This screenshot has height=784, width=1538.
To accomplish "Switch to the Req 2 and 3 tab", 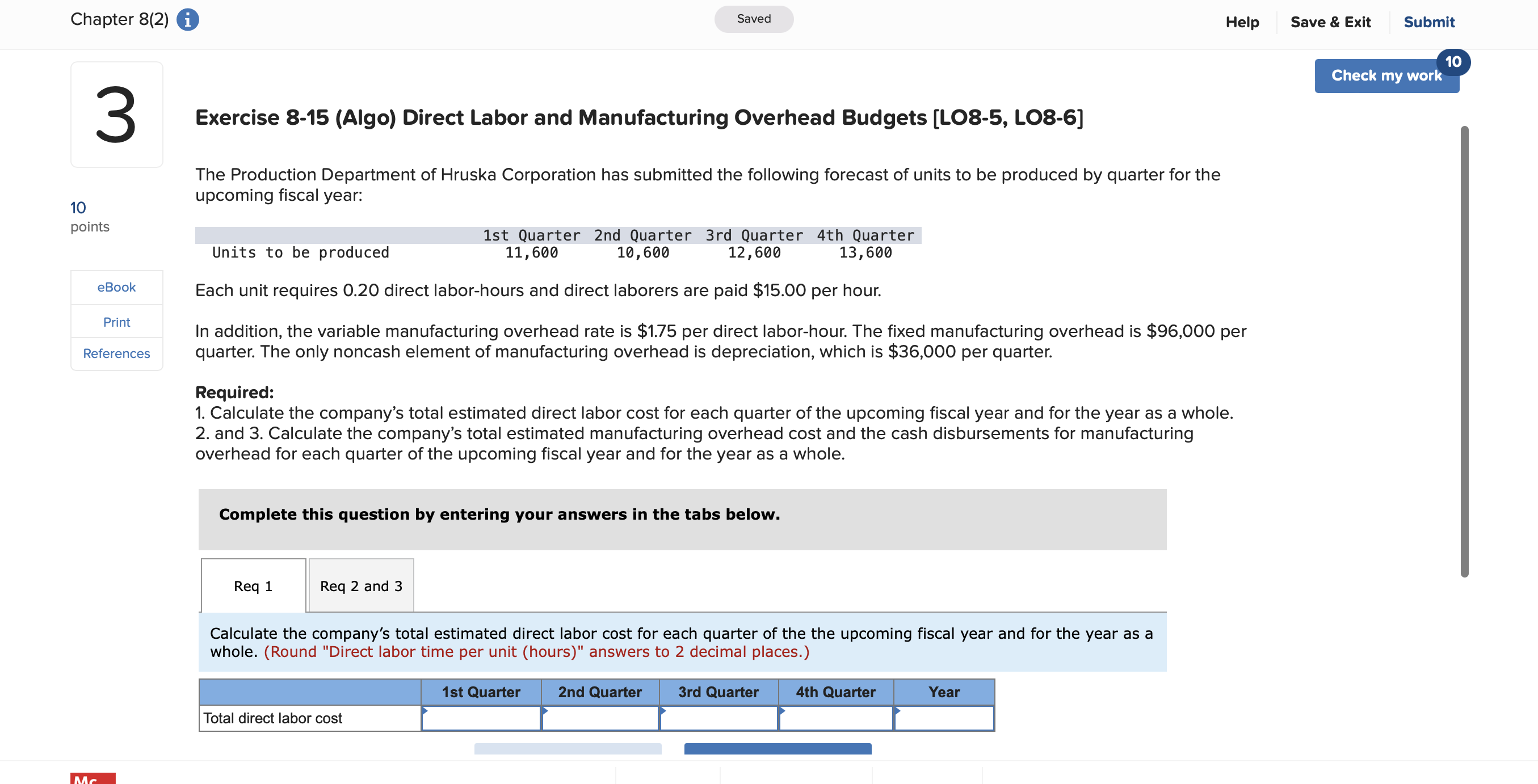I will 360,585.
